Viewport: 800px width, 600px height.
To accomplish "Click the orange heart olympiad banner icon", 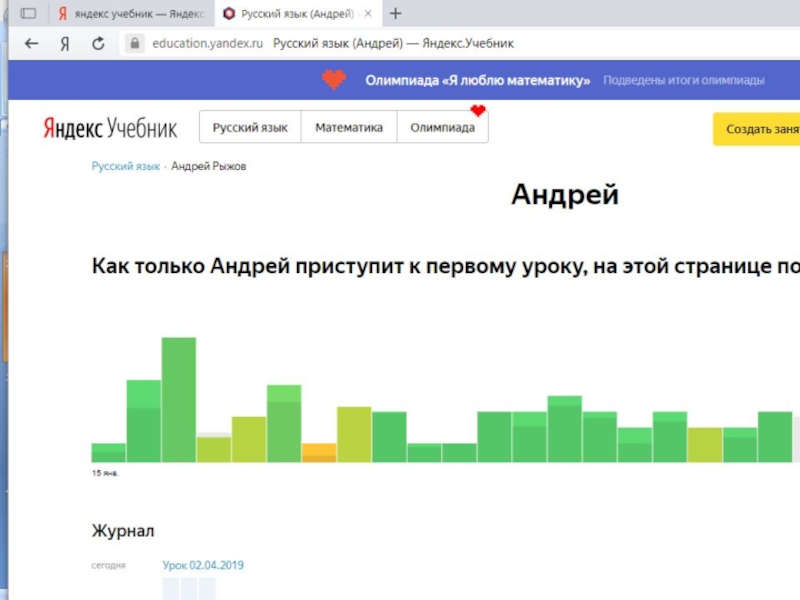I will [334, 80].
